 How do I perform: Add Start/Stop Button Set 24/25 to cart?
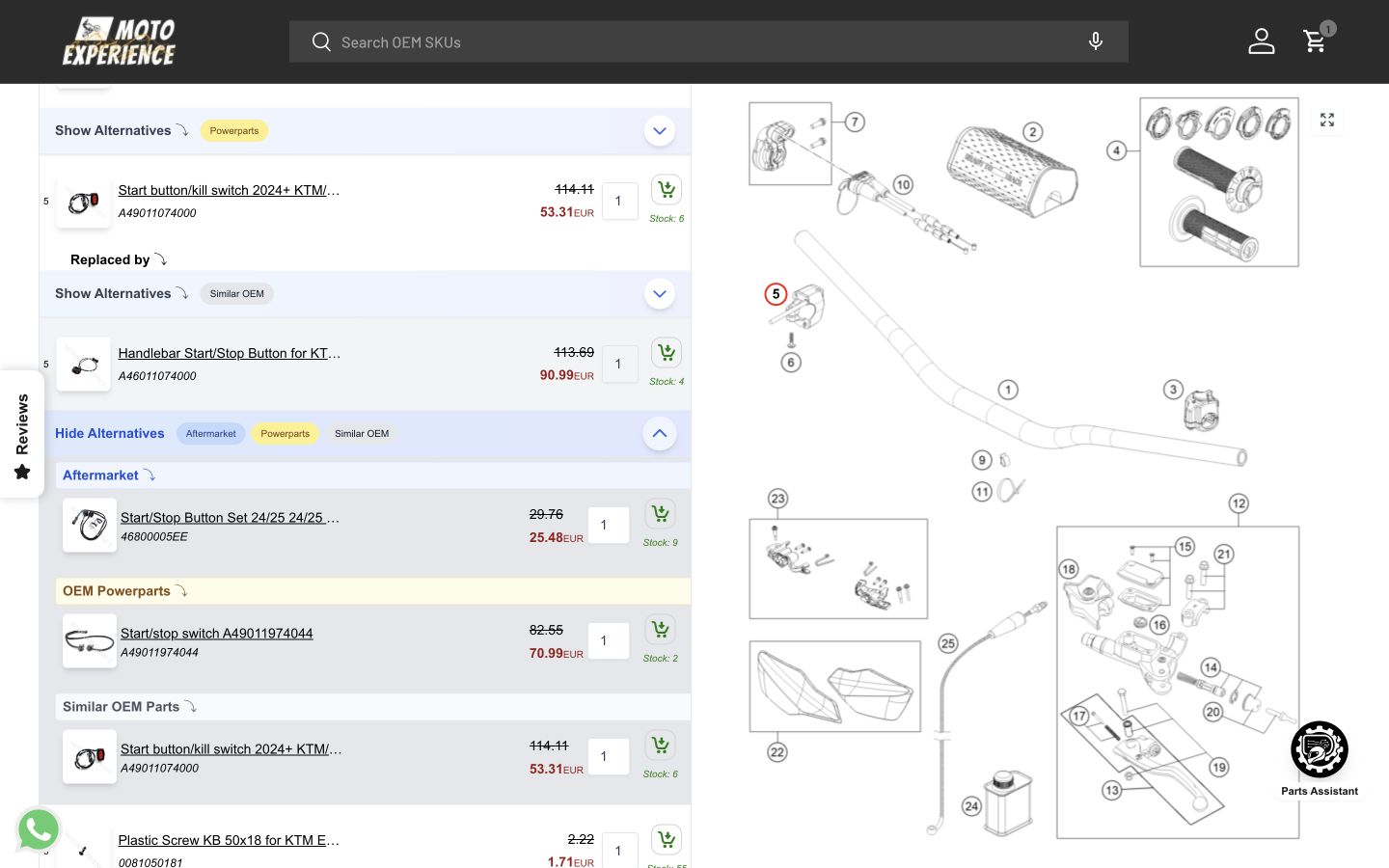661,514
